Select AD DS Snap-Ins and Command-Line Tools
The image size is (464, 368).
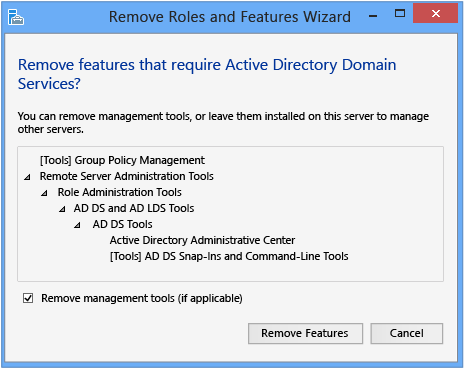pos(229,256)
